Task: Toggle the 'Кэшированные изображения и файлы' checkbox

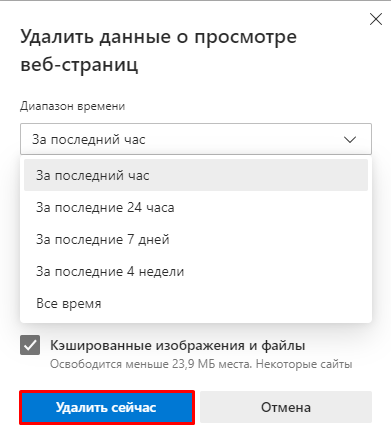Action: [30, 345]
